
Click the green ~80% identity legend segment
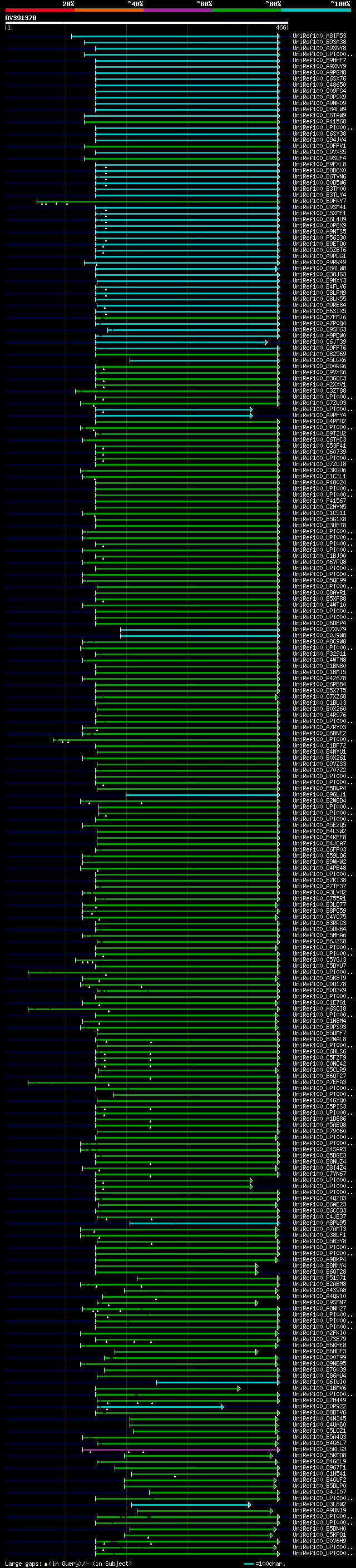[247, 10]
